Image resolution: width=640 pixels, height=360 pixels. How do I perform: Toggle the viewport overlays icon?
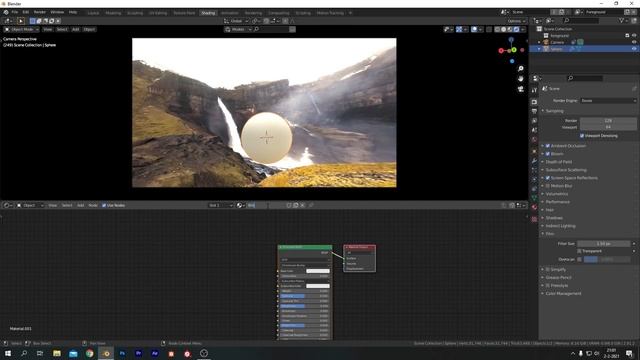click(474, 29)
